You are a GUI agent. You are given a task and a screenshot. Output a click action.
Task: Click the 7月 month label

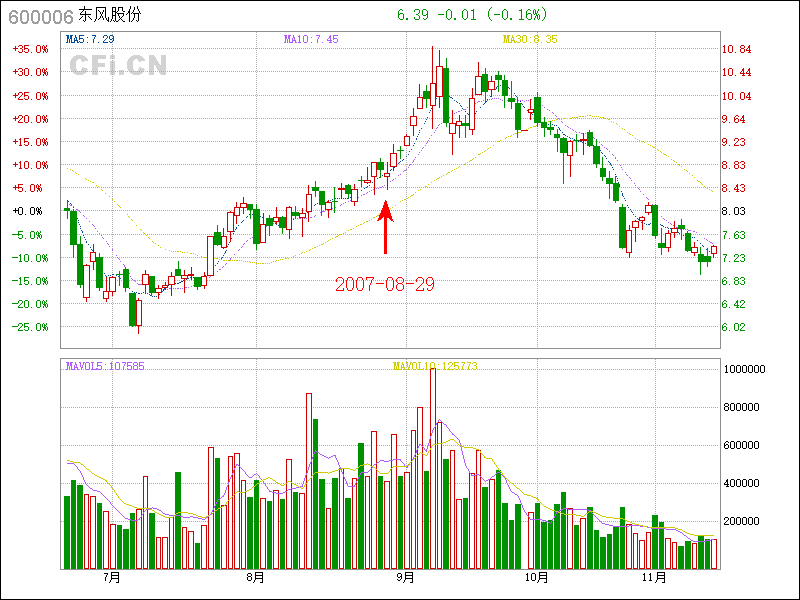point(112,578)
